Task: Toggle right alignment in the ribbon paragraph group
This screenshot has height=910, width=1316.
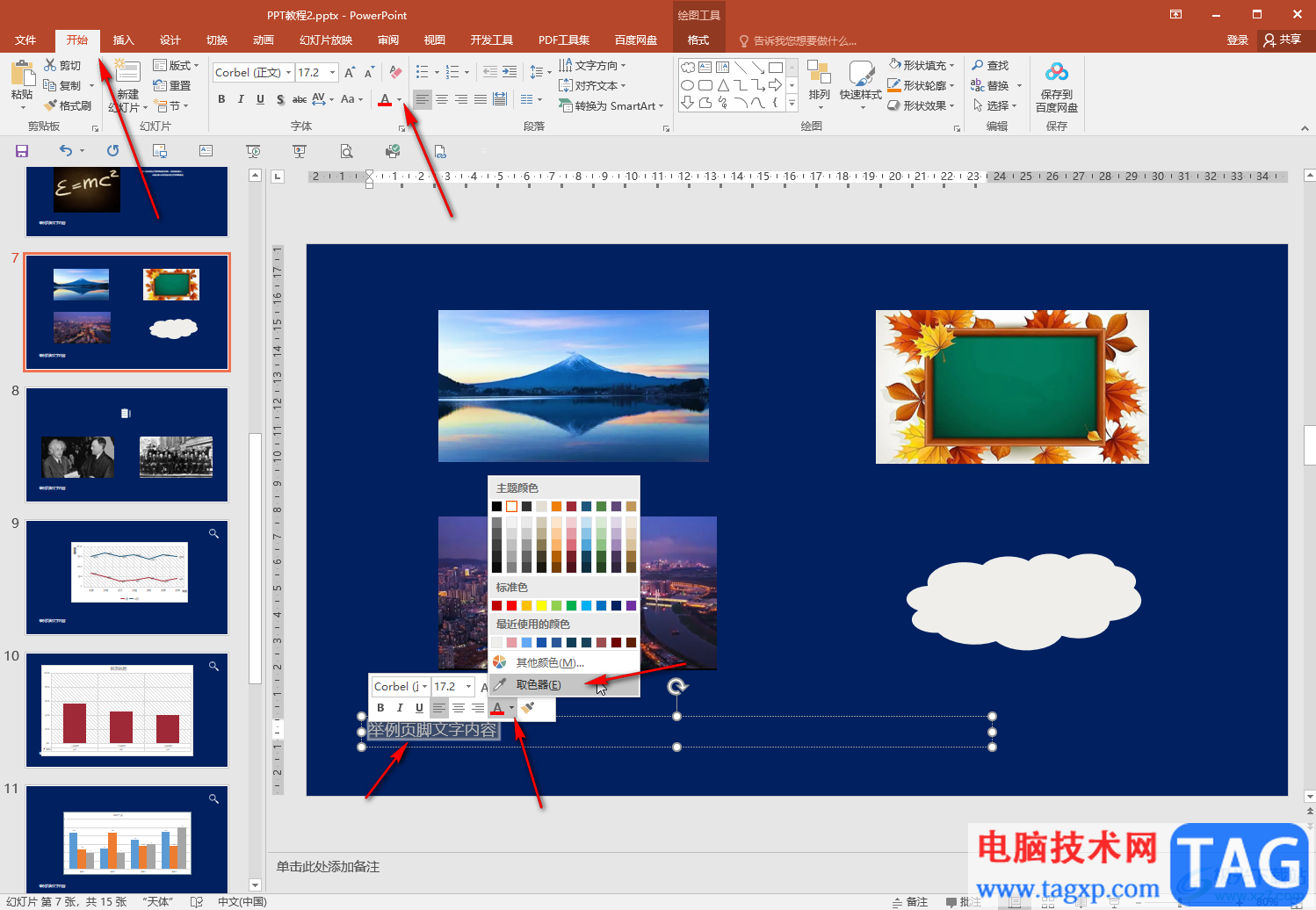Action: coord(461,99)
